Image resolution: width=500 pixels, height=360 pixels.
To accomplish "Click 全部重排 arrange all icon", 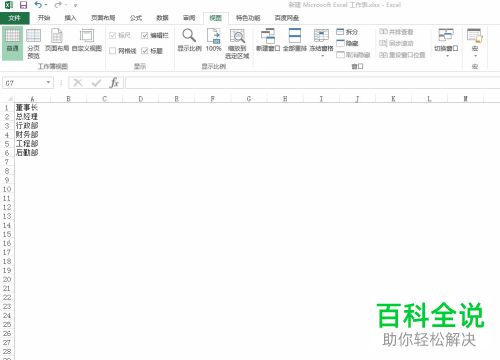I will 295,40.
